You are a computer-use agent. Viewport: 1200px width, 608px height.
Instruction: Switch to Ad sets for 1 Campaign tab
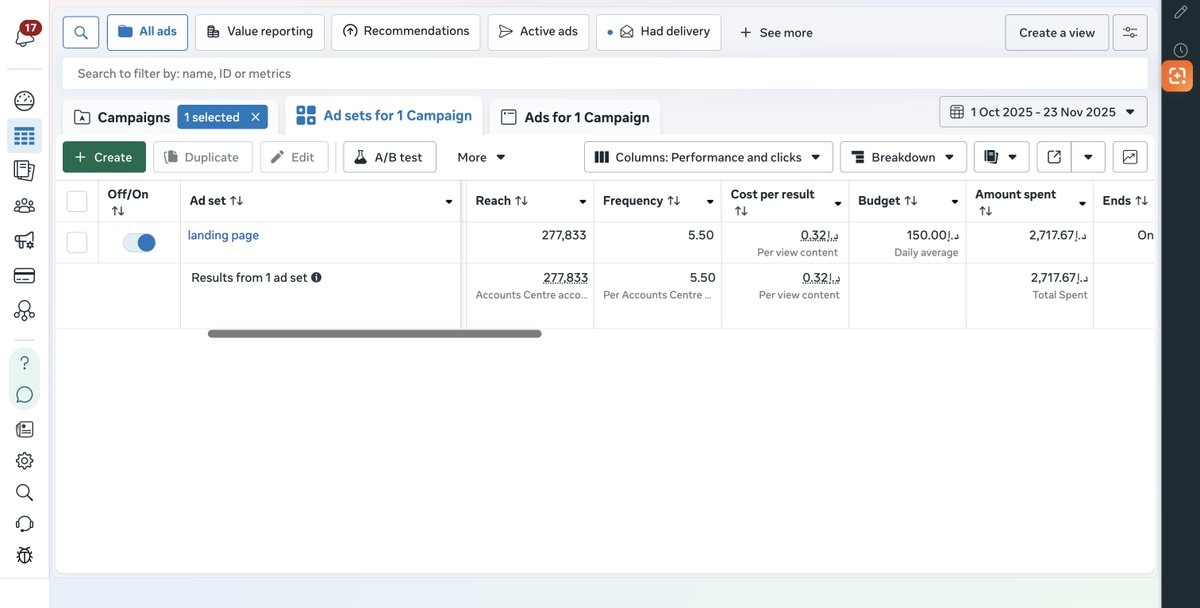click(384, 116)
